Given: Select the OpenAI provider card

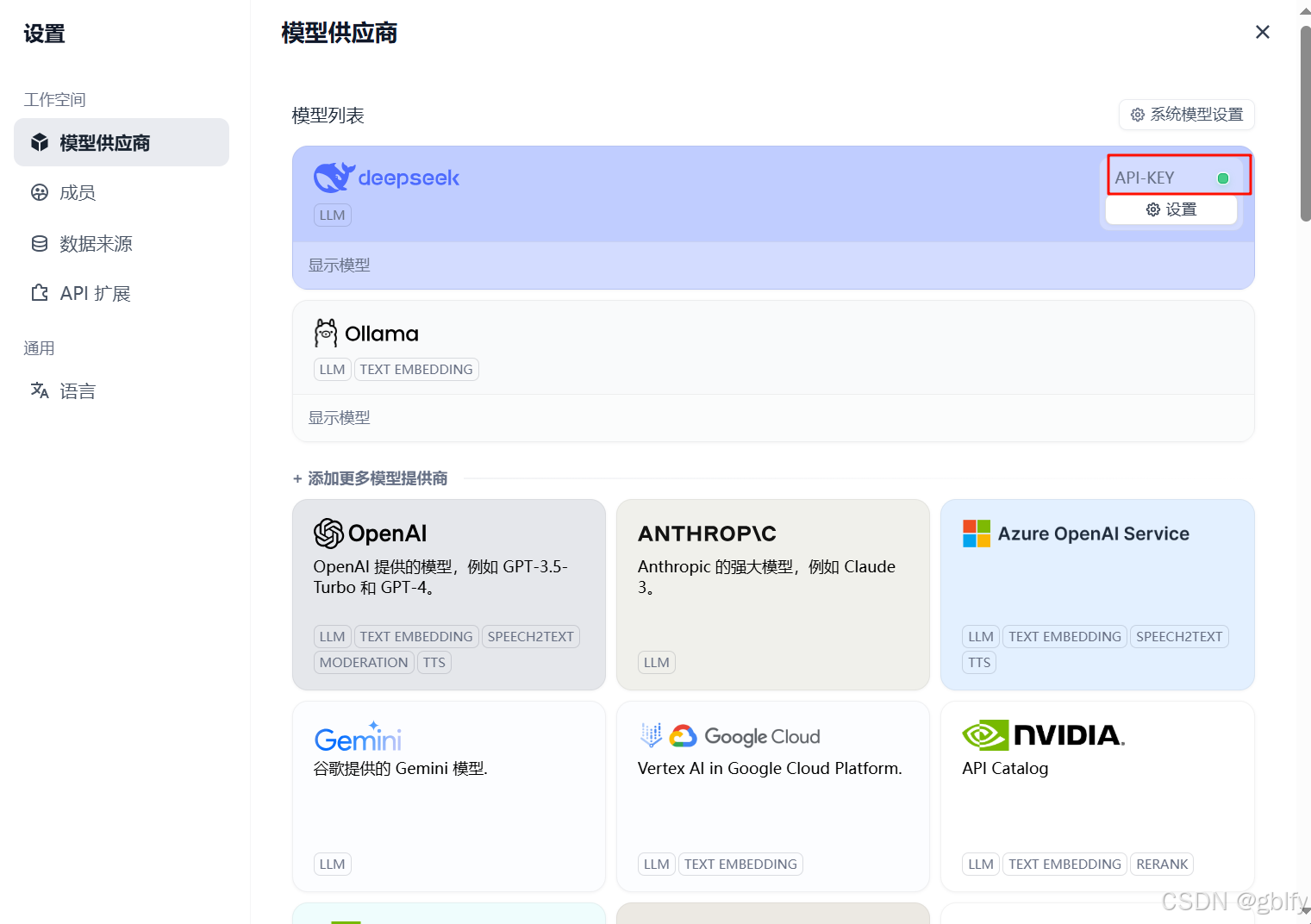Looking at the screenshot, I should coord(449,595).
